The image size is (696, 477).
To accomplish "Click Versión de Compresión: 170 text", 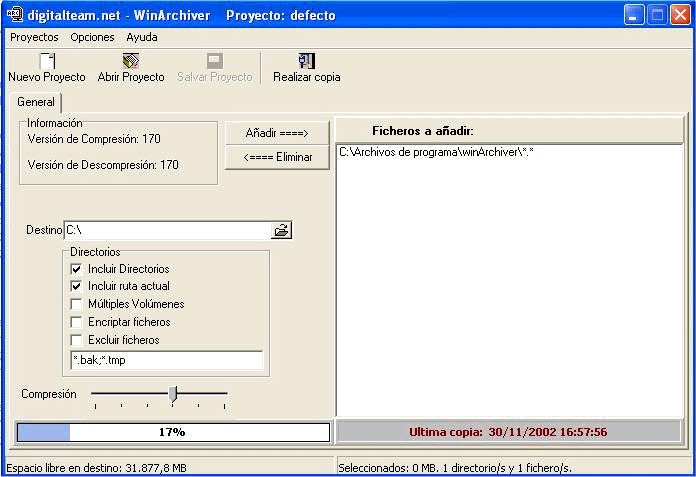I will tap(94, 139).
